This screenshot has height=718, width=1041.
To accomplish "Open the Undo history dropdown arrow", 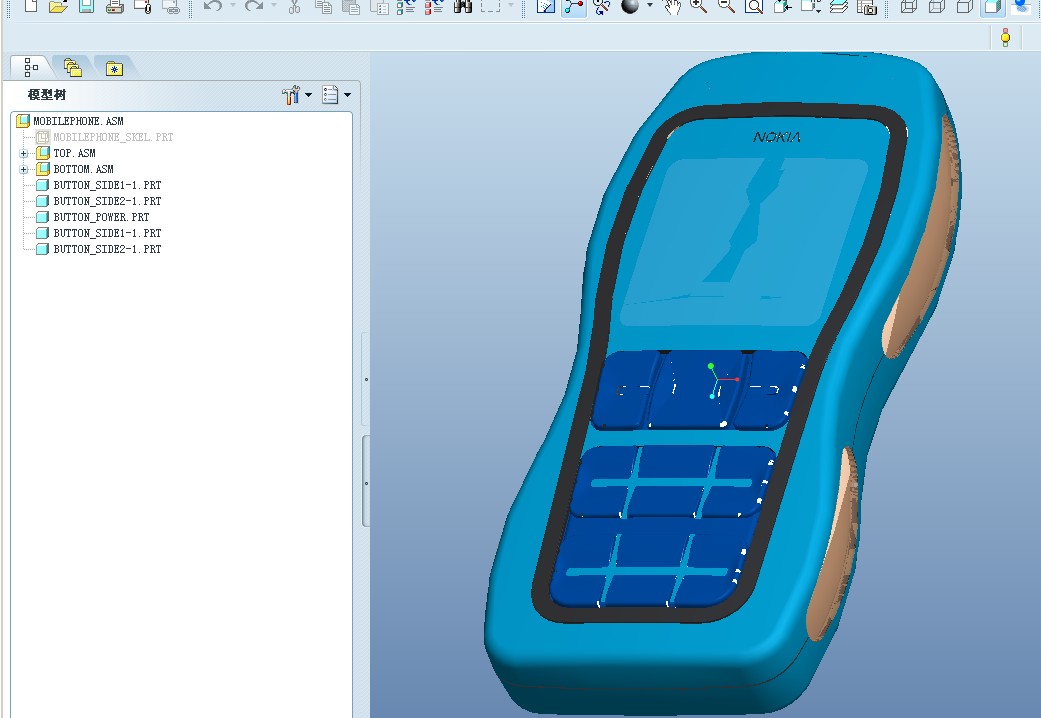I will pyautogui.click(x=232, y=6).
